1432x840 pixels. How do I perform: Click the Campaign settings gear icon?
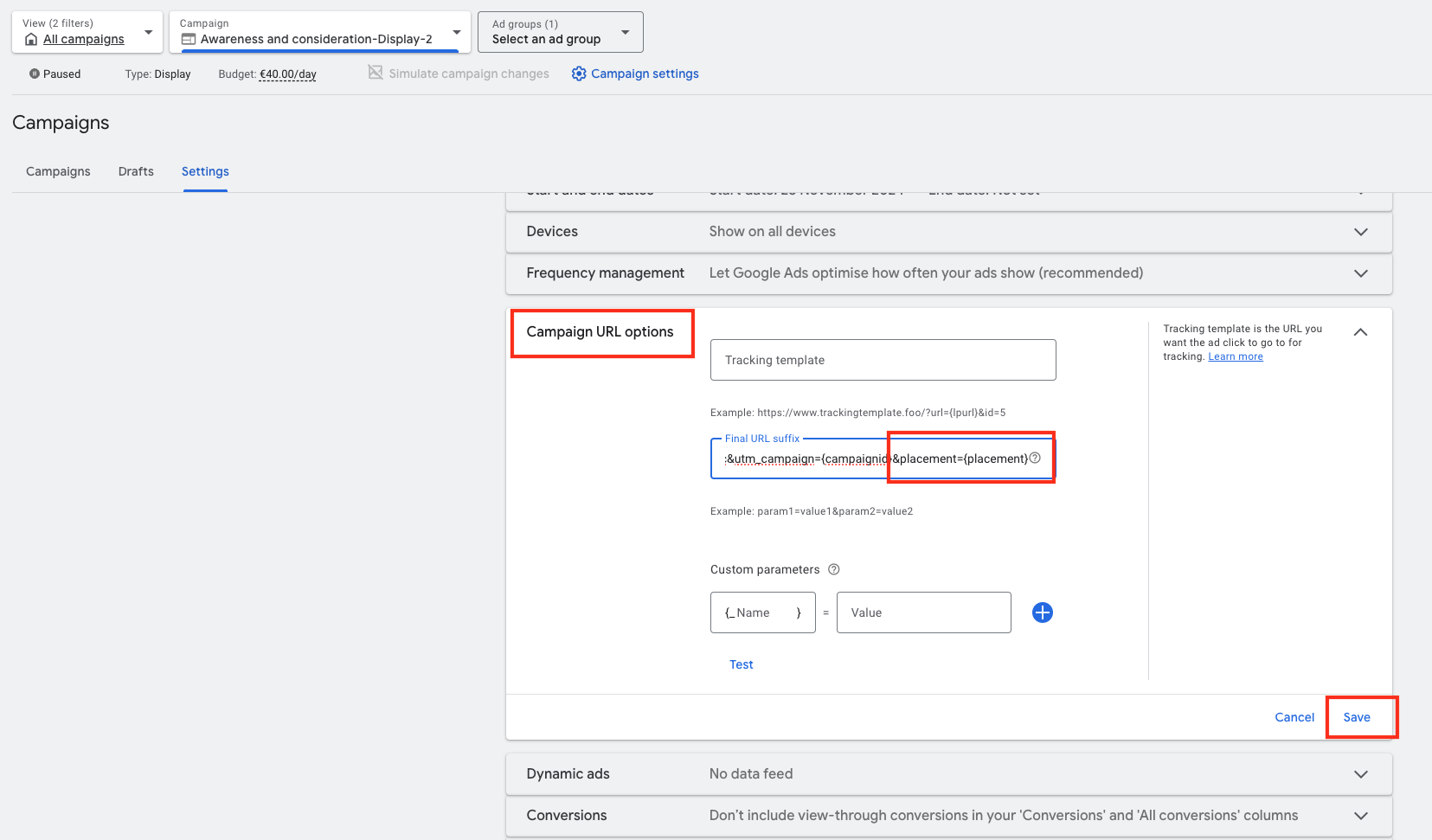point(579,74)
